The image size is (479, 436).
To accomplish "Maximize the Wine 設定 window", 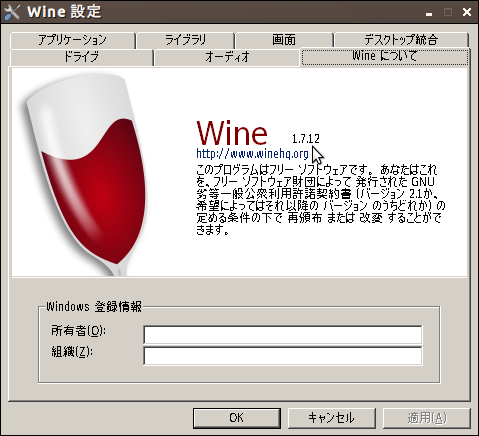I will click(448, 12).
